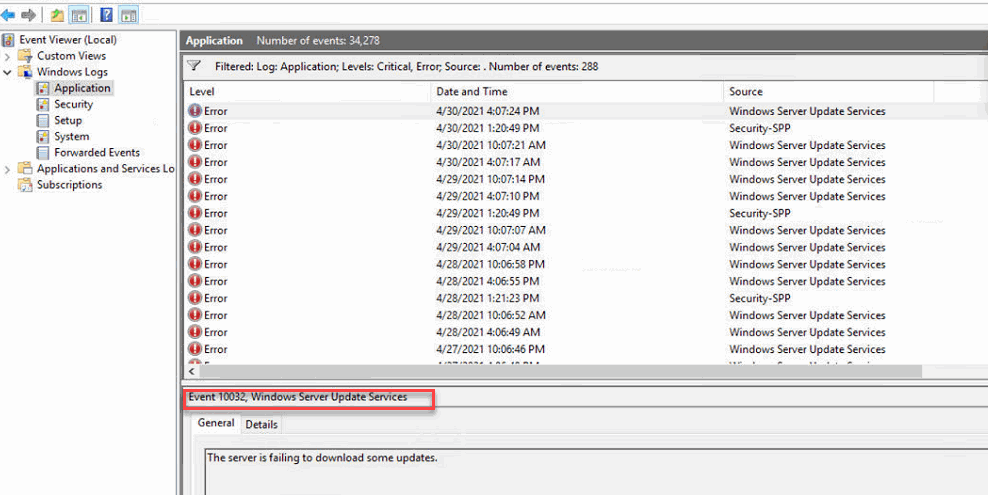Select the error at 4/30/2021 10:07:21 AM
Image resolution: width=988 pixels, height=495 pixels.
coord(585,145)
